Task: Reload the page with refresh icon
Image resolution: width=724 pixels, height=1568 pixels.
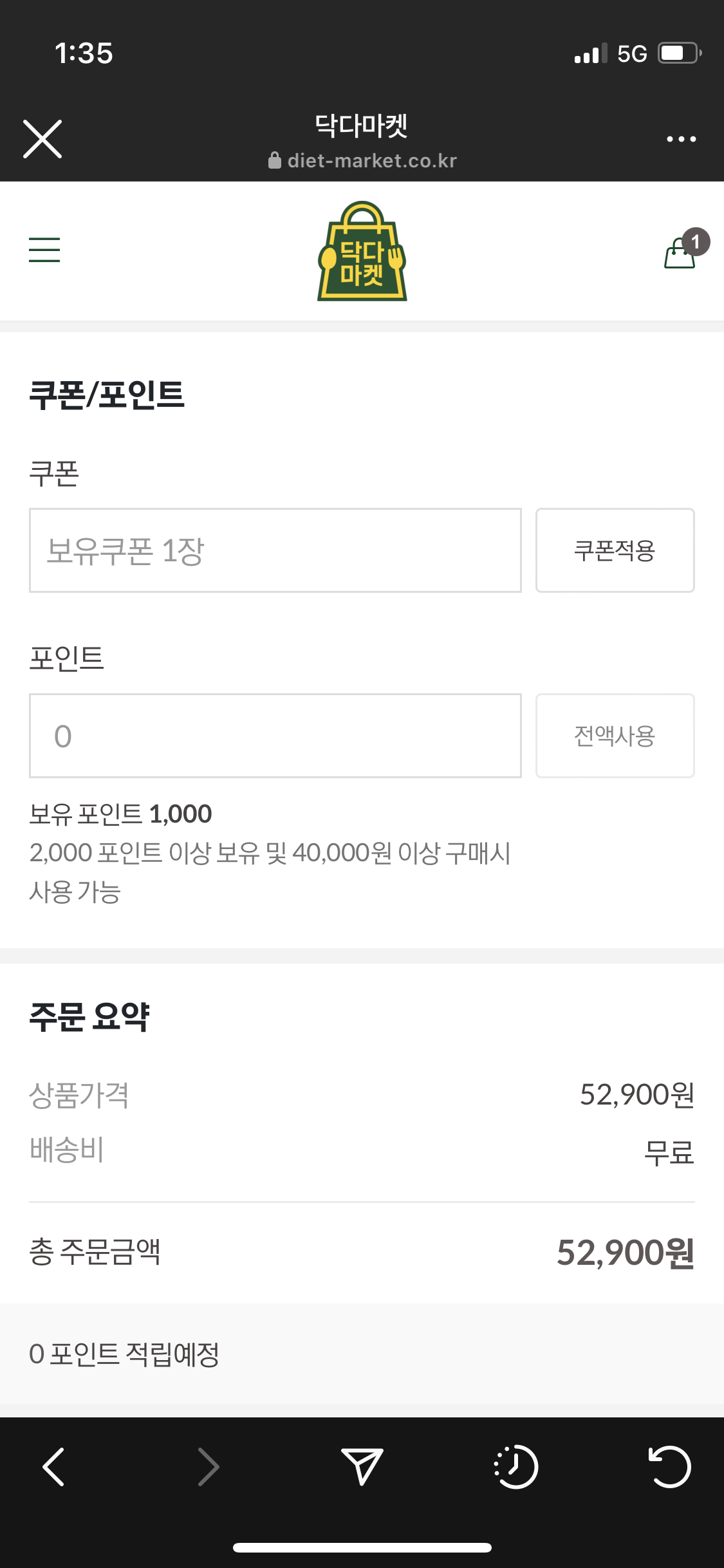Action: click(670, 1467)
